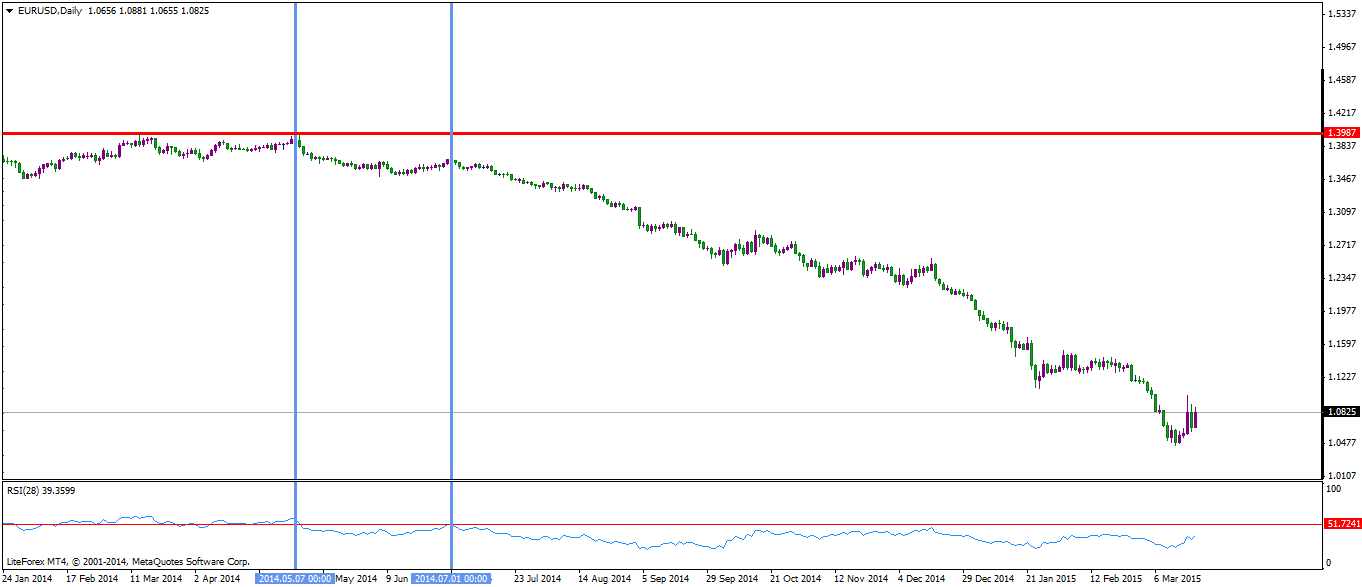Click the red RSI level label 51.7241
The image size is (1362, 587).
[x=1340, y=524]
